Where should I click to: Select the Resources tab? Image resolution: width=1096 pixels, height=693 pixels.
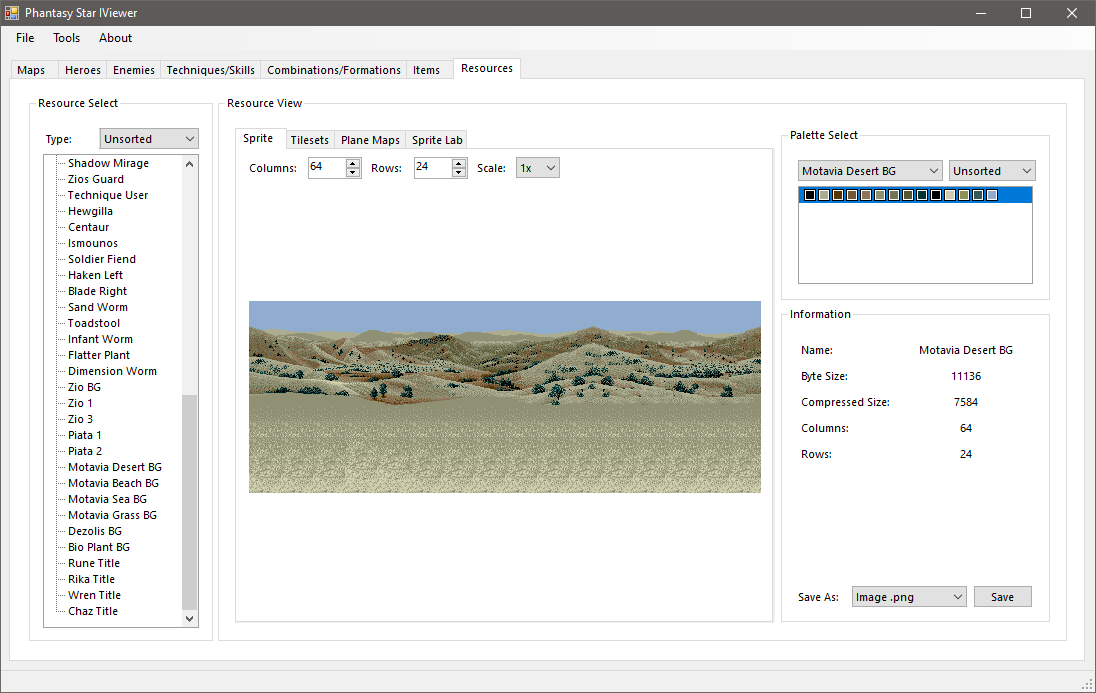pyautogui.click(x=487, y=69)
